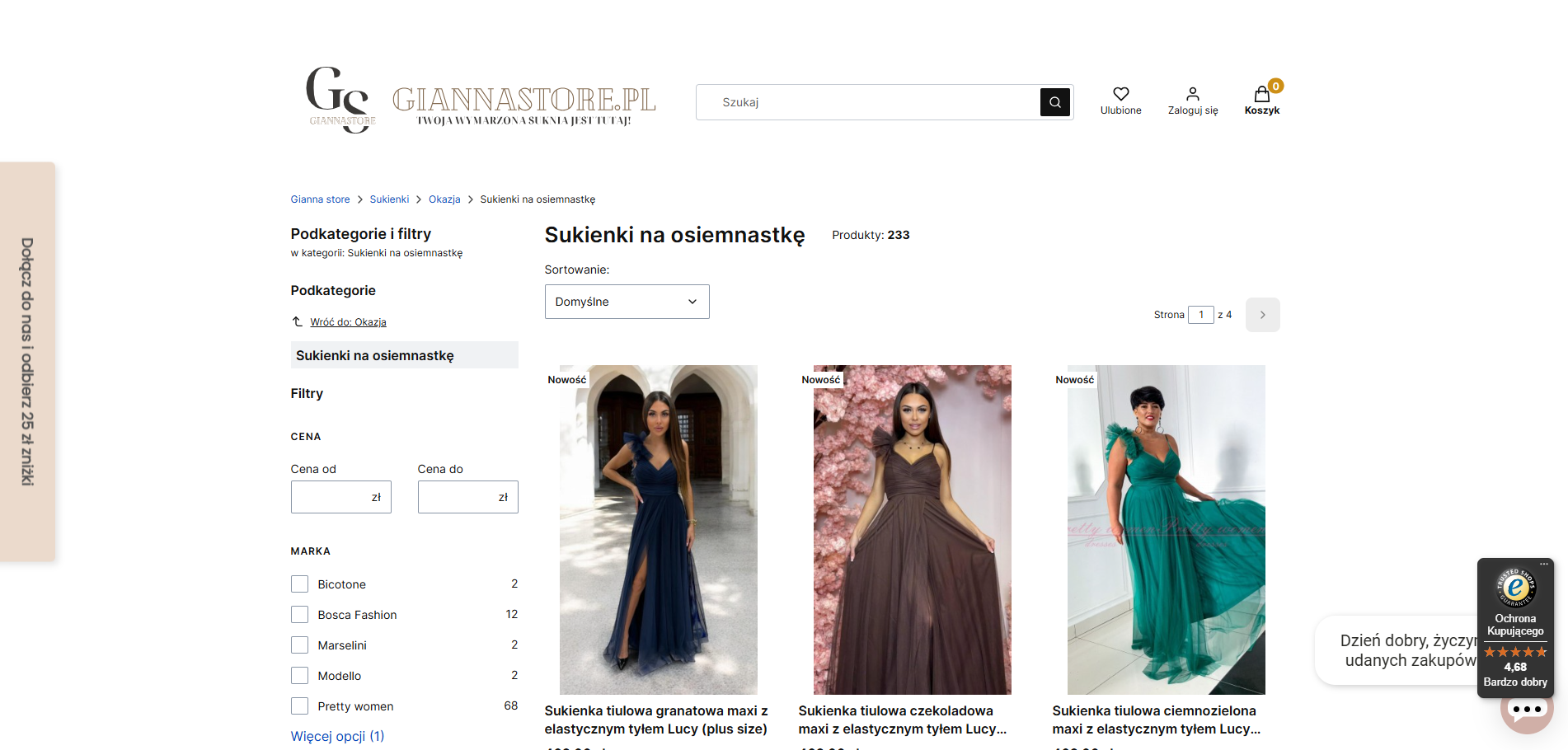Check the Pretty women brand box

pos(299,706)
